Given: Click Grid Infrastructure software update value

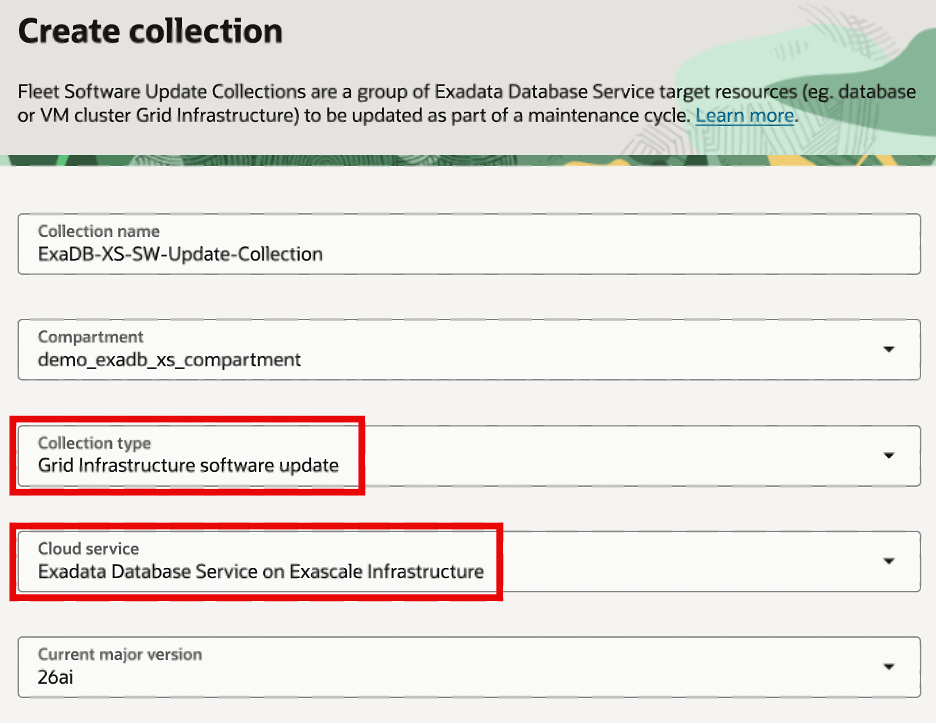Looking at the screenshot, I should [x=188, y=466].
